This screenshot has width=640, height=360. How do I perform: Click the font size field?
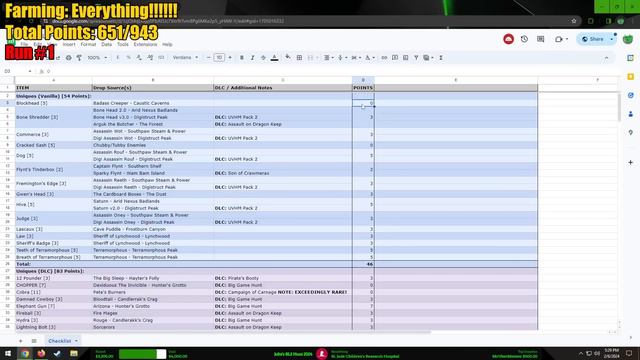219,58
